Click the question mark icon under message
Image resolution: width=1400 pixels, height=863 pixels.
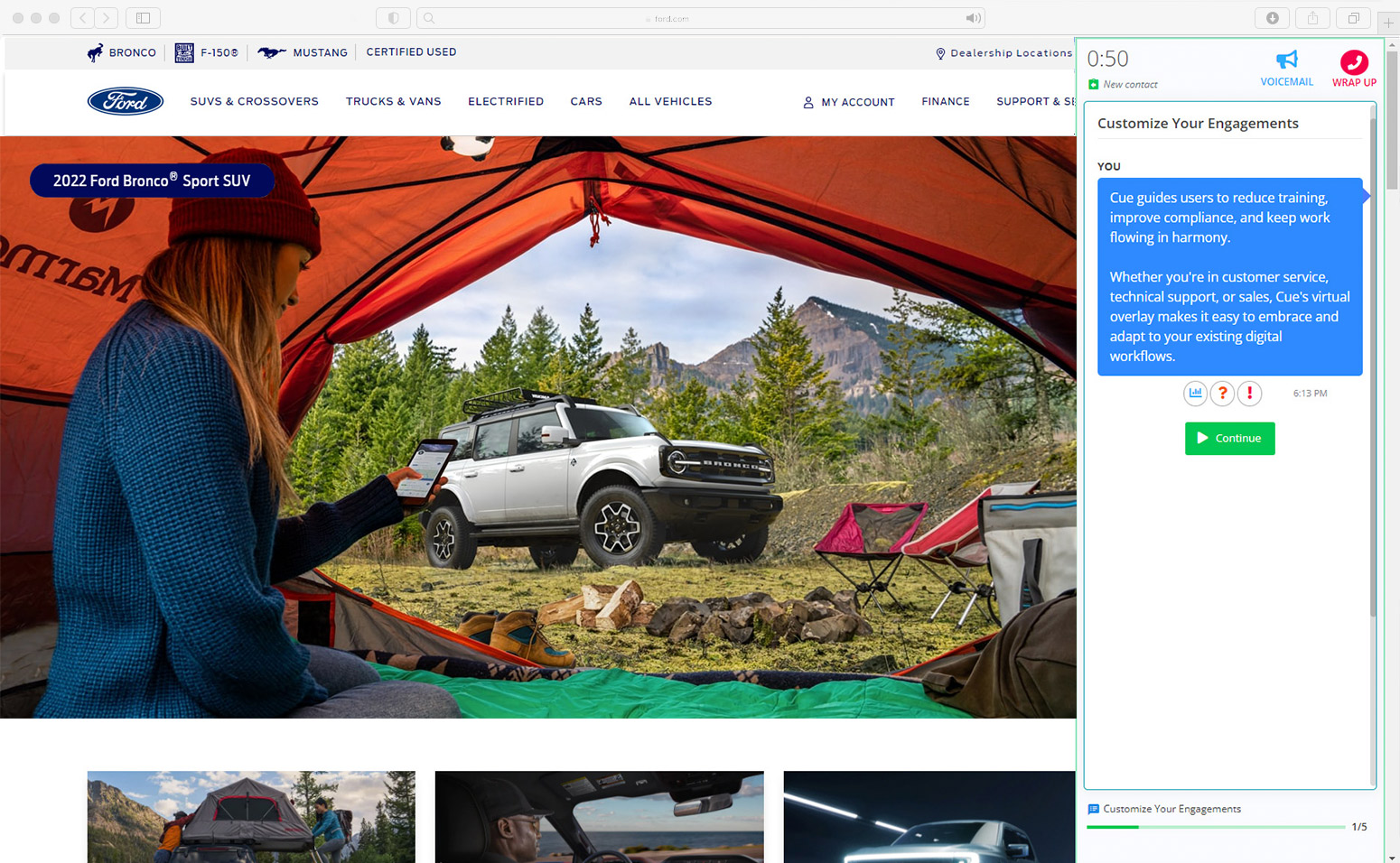[x=1222, y=393]
